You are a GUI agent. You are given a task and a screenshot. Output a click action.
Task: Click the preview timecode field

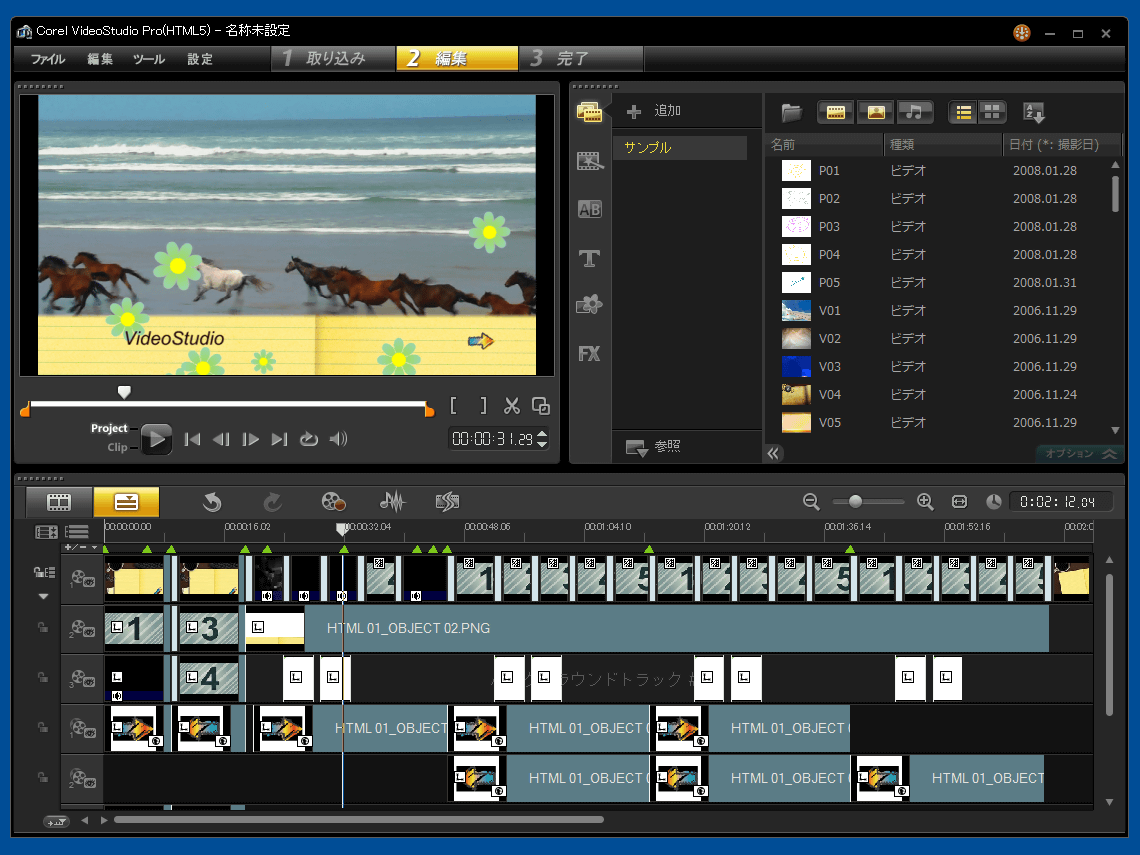(492, 439)
